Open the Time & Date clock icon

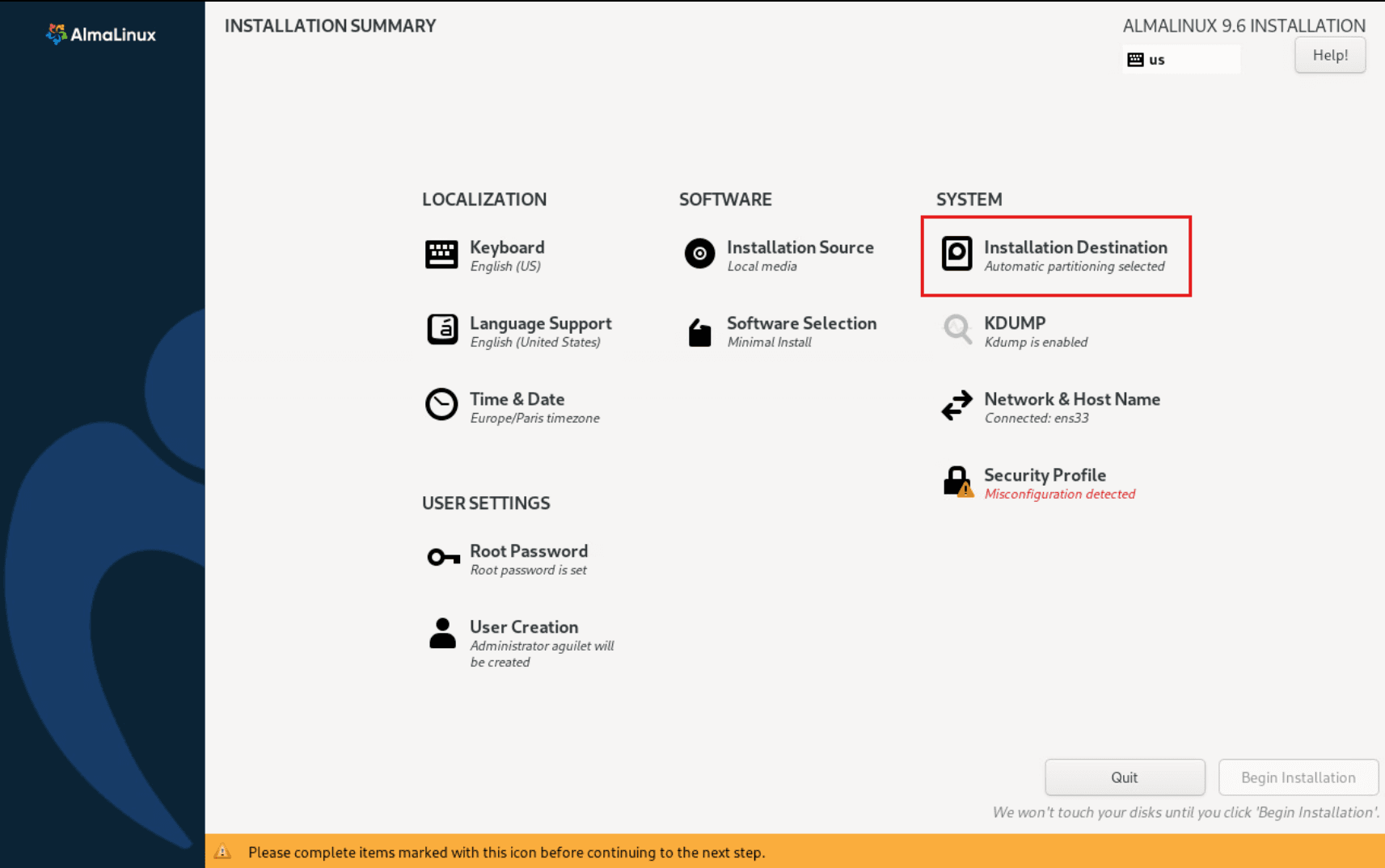pos(441,405)
